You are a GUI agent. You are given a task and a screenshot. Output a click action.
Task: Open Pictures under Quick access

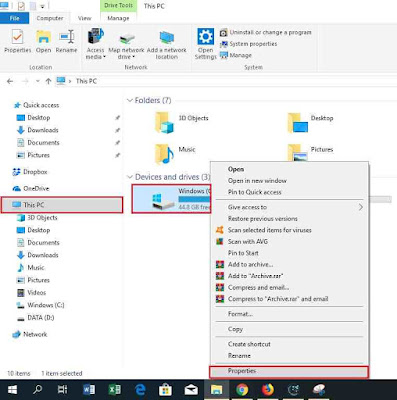point(33,155)
